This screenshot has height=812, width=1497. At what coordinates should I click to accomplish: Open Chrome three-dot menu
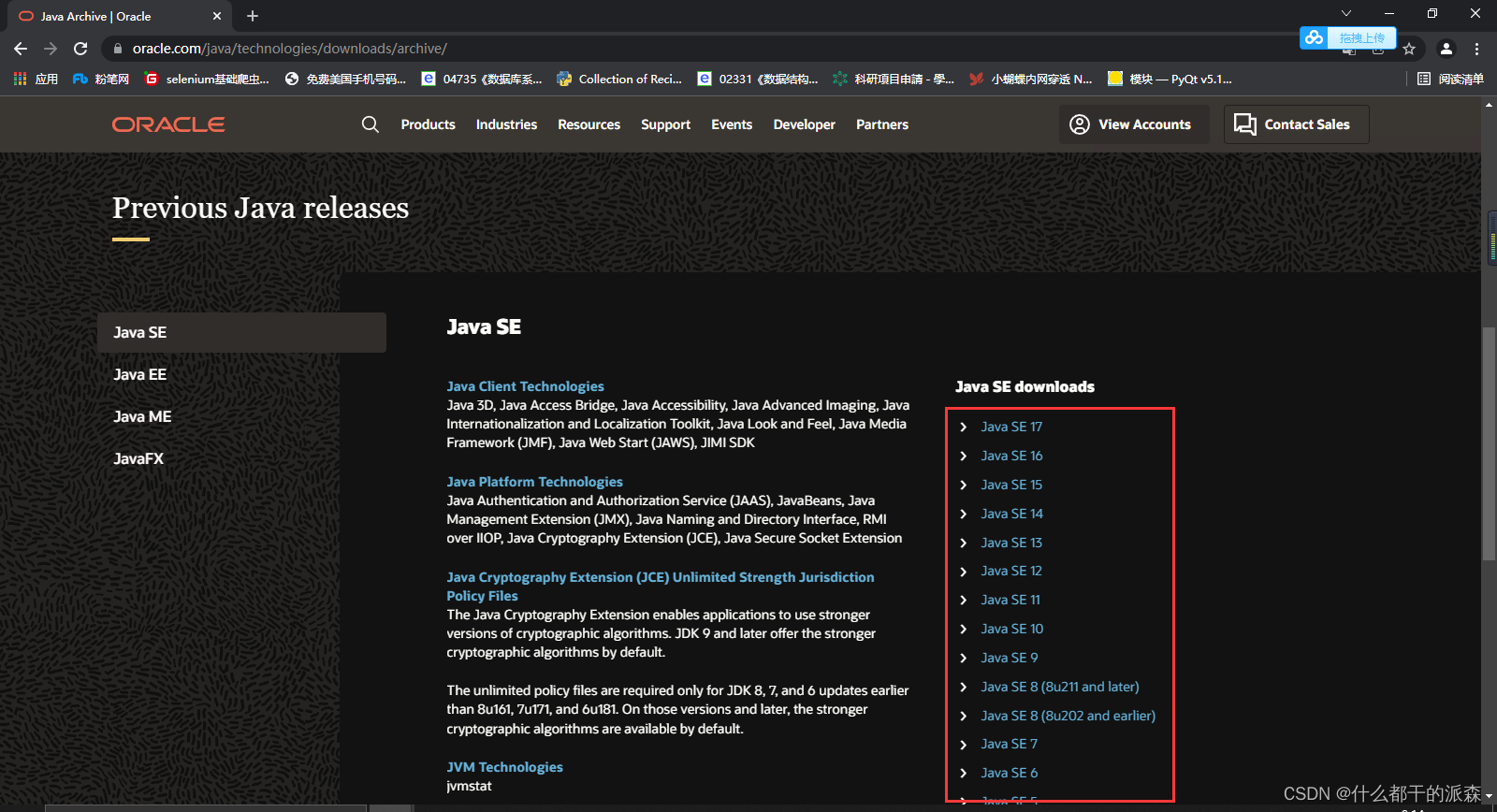pos(1477,49)
